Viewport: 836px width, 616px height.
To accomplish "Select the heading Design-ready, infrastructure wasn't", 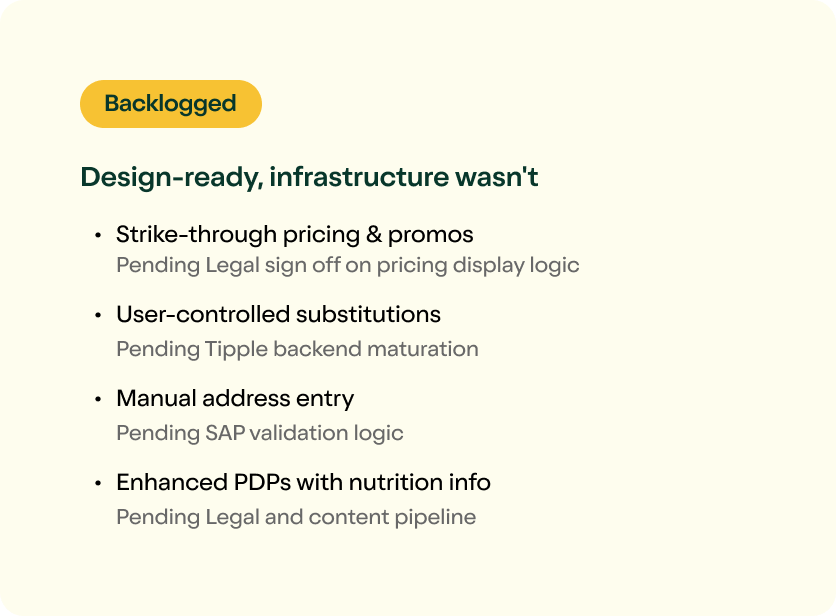I will (x=309, y=177).
